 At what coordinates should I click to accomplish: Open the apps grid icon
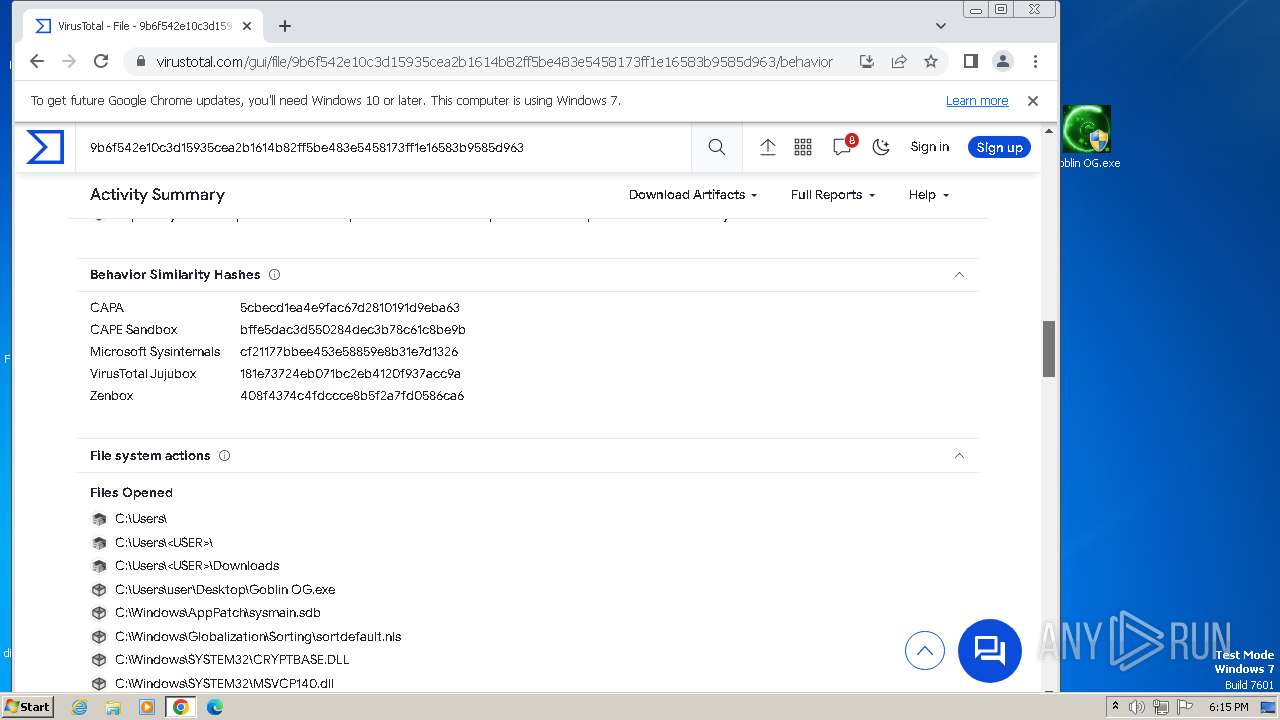pos(803,147)
